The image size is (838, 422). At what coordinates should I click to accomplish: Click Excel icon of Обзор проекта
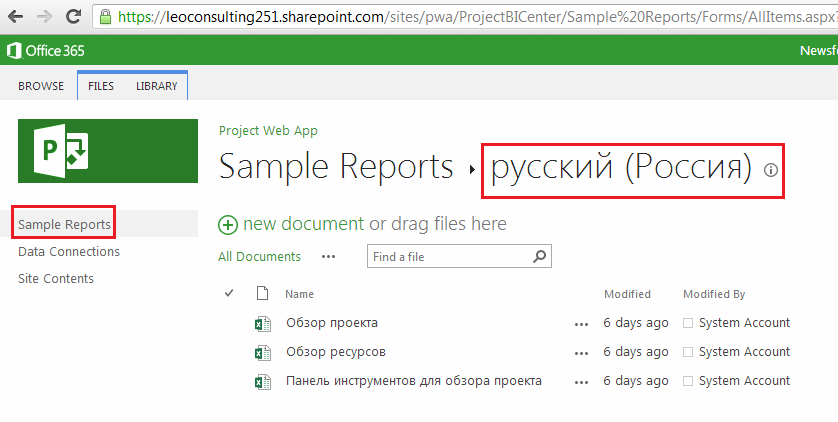[x=262, y=324]
